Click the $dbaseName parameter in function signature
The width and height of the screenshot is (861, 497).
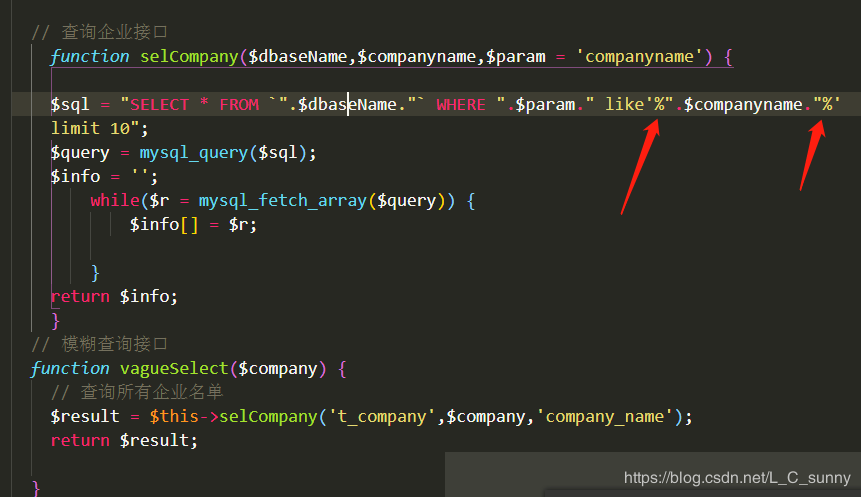click(298, 57)
